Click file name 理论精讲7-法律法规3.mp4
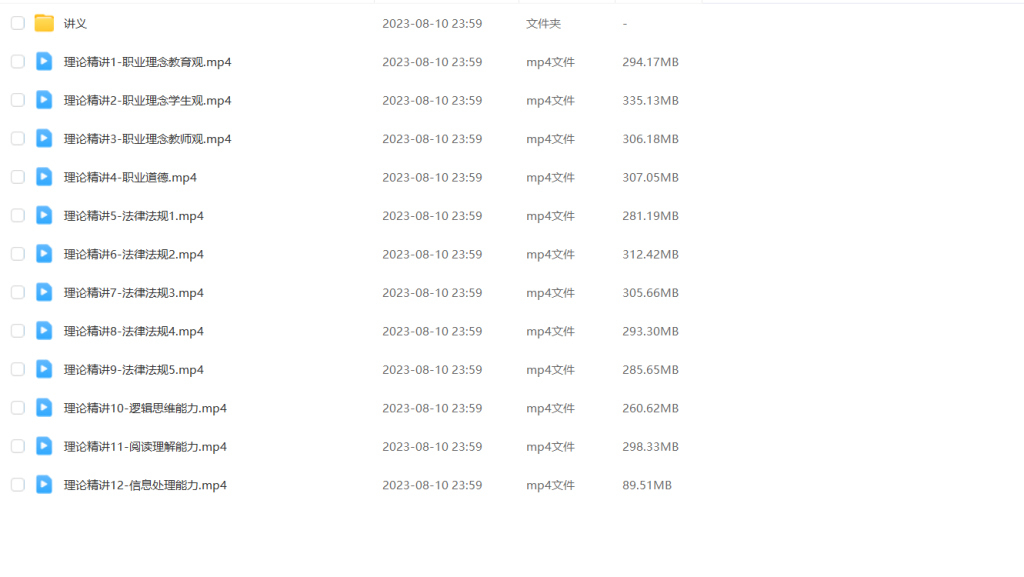Screen dimensions: 1024x577 click(133, 293)
